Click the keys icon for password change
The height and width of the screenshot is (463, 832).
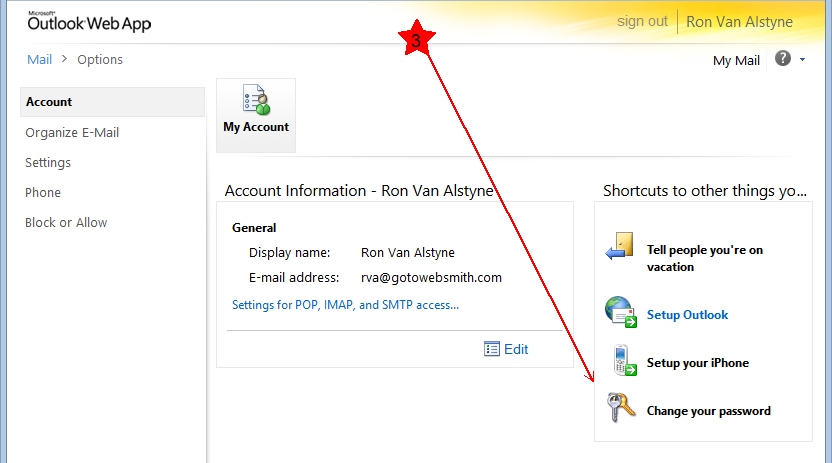point(621,407)
